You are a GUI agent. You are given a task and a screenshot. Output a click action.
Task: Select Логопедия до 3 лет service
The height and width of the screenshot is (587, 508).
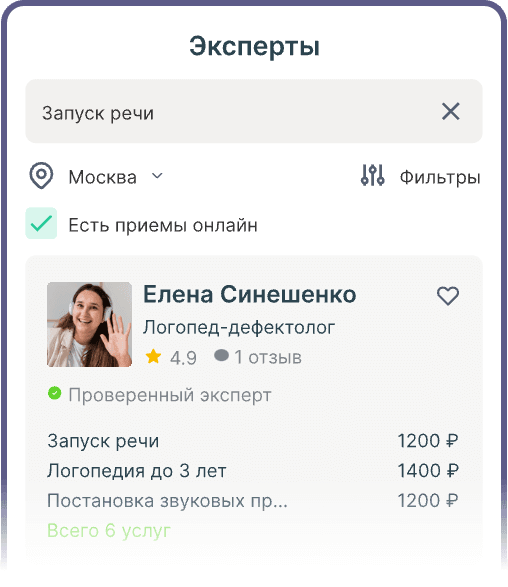pos(253,471)
